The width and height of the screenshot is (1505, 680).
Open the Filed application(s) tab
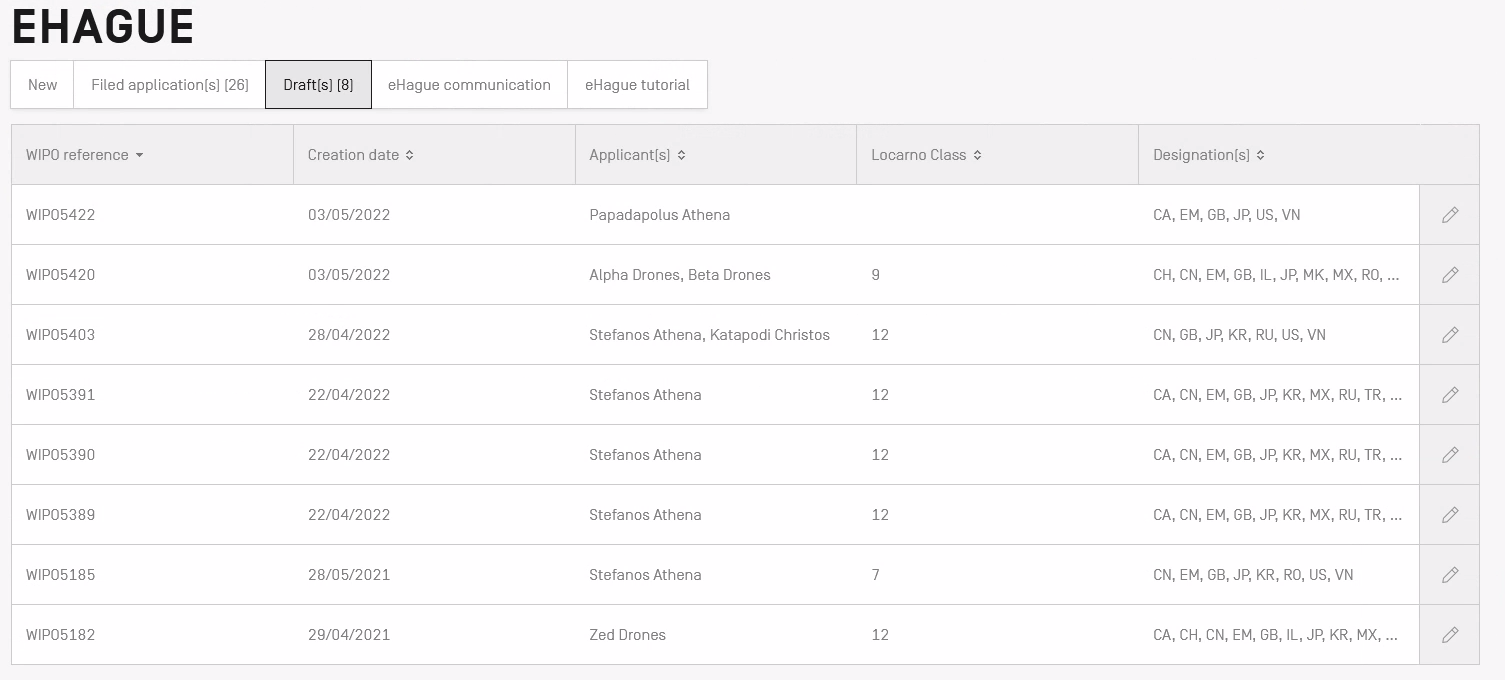point(169,85)
